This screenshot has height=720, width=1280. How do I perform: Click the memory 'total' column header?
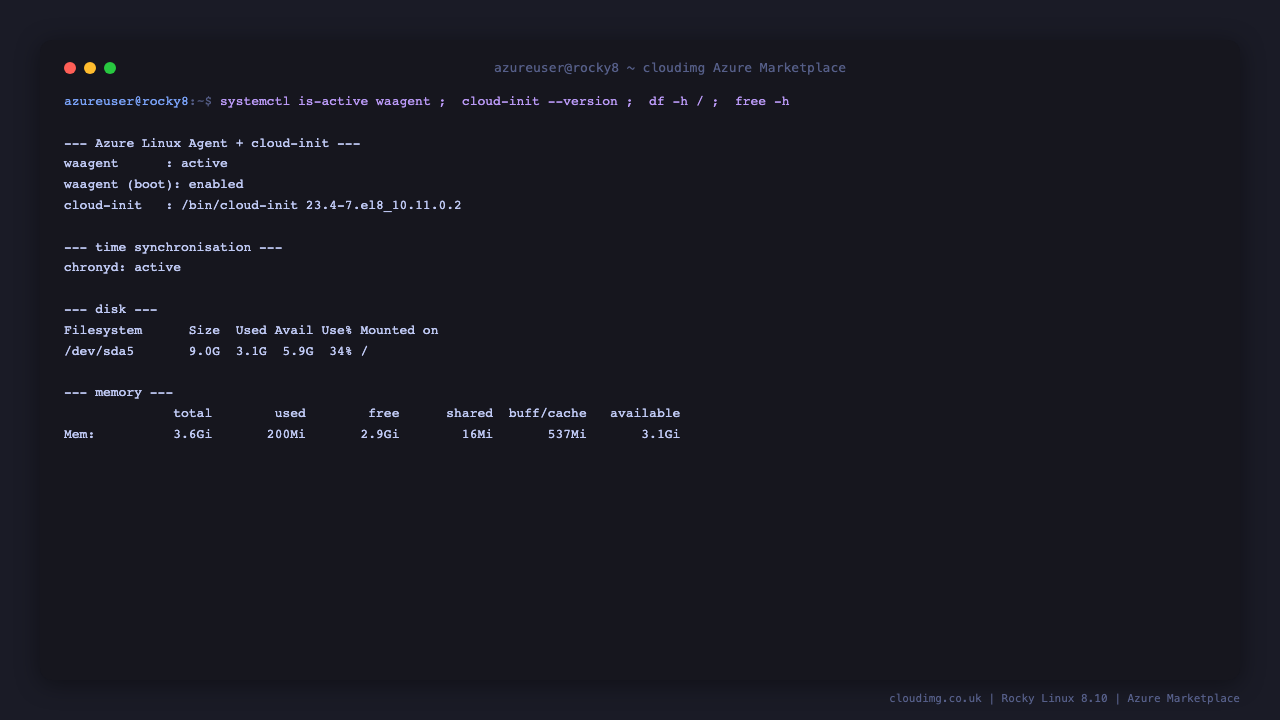[192, 413]
